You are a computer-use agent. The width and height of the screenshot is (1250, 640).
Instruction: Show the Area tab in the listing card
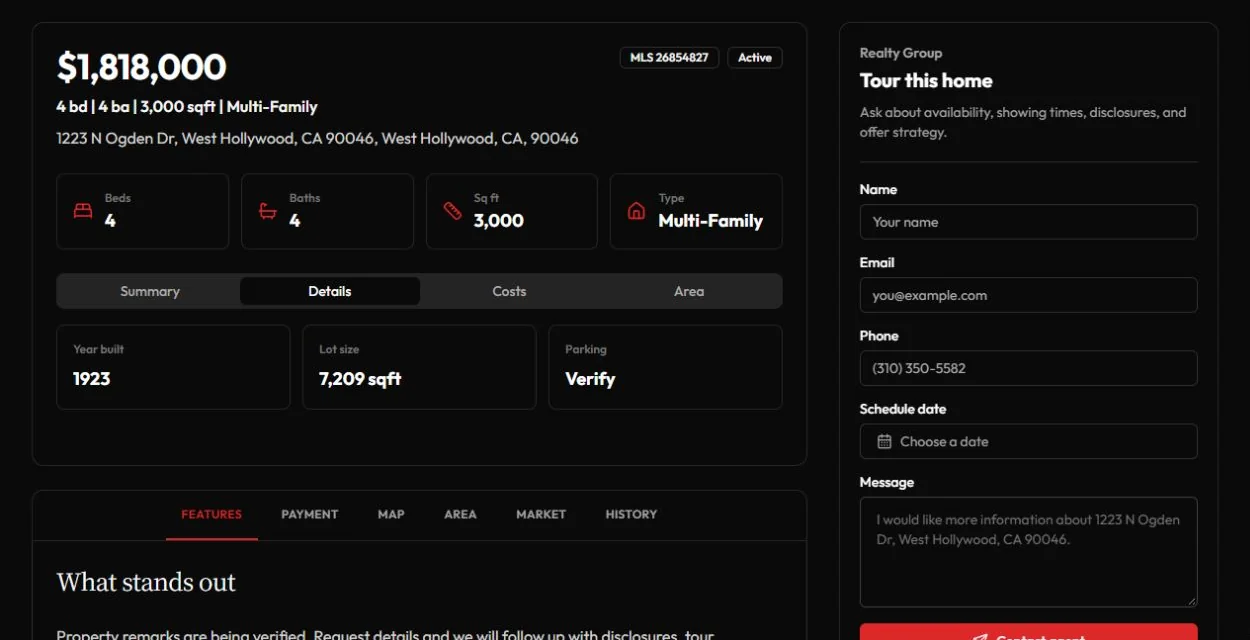689,291
